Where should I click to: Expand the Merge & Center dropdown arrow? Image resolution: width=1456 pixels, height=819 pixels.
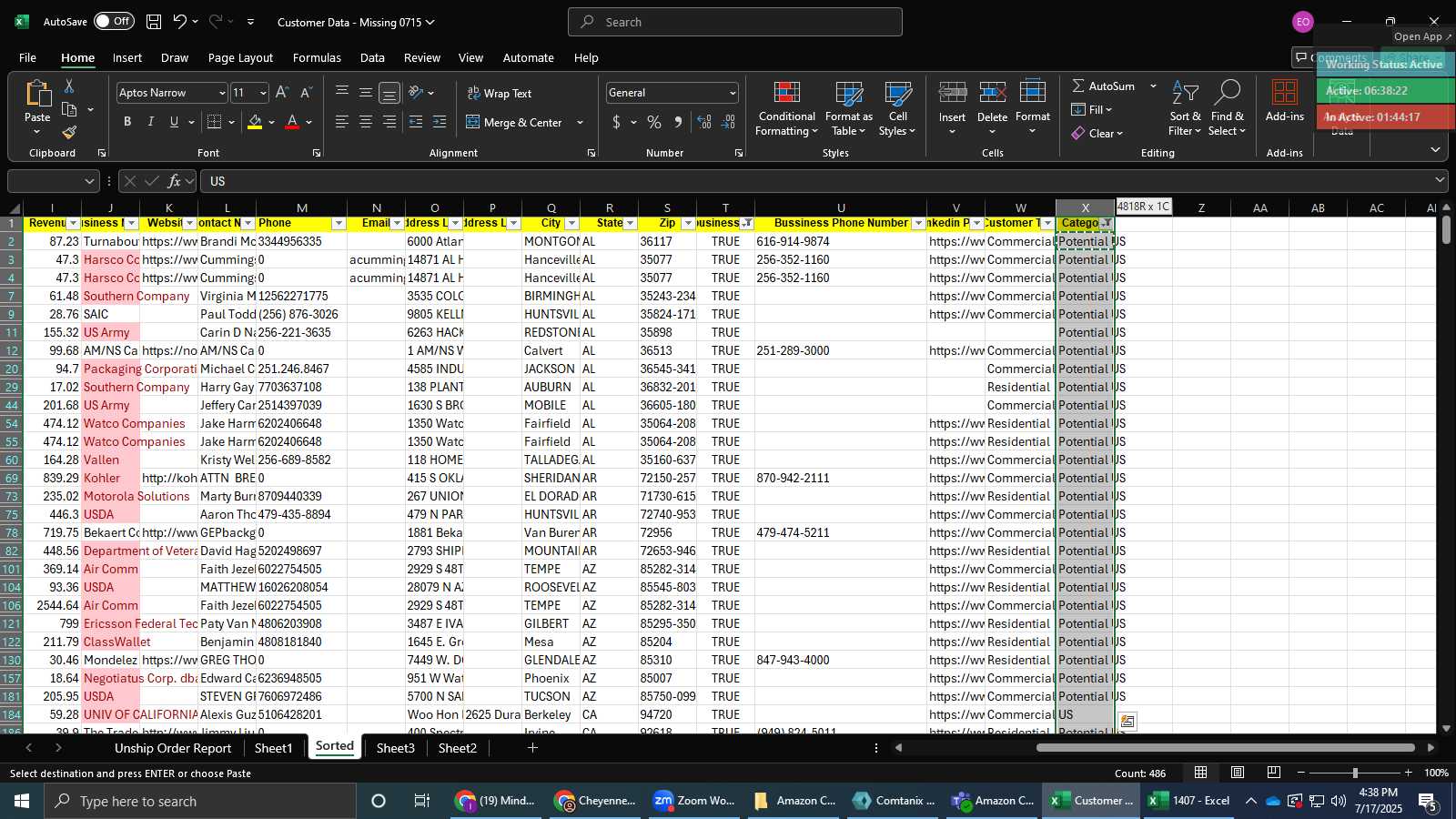[580, 122]
